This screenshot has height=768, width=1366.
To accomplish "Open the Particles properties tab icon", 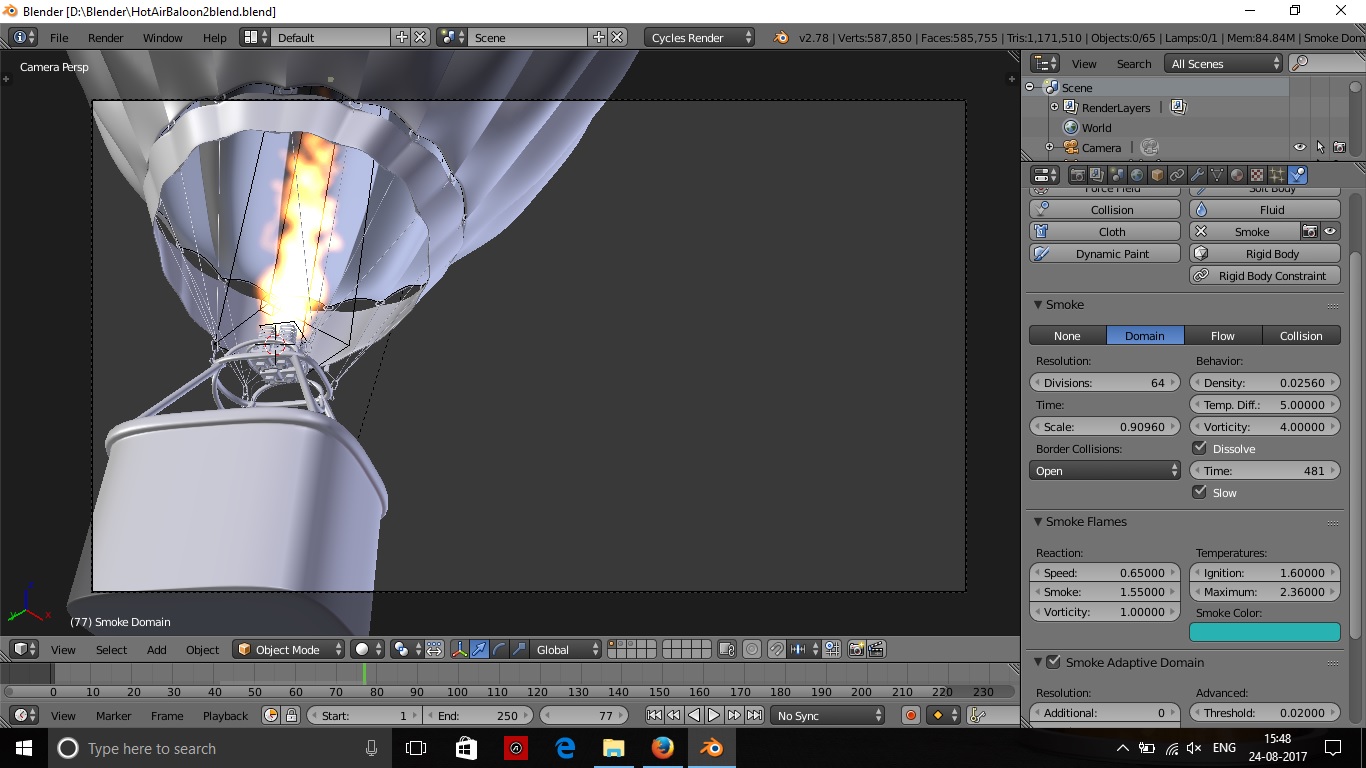I will 1277,175.
